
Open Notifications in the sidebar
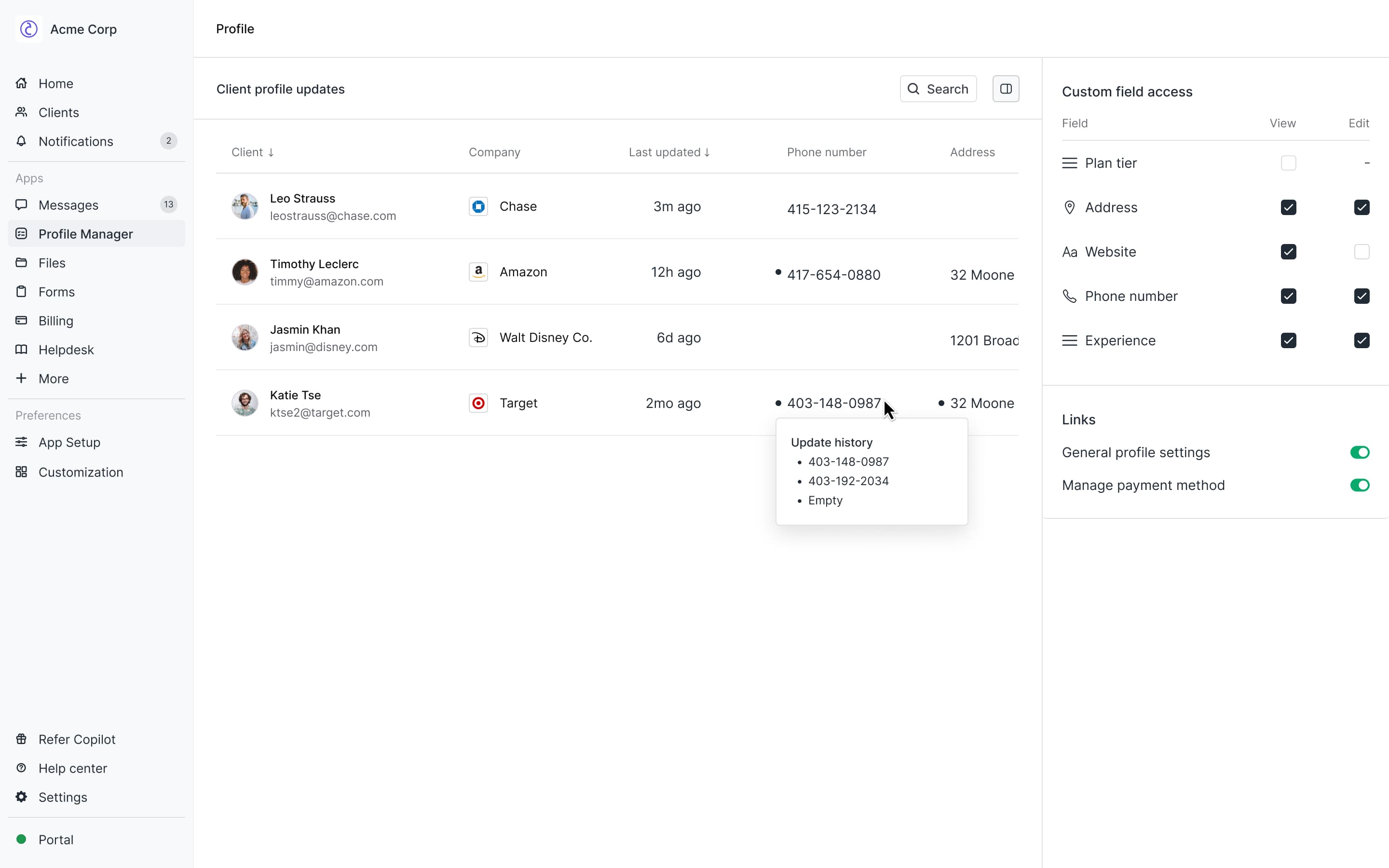coord(75,141)
